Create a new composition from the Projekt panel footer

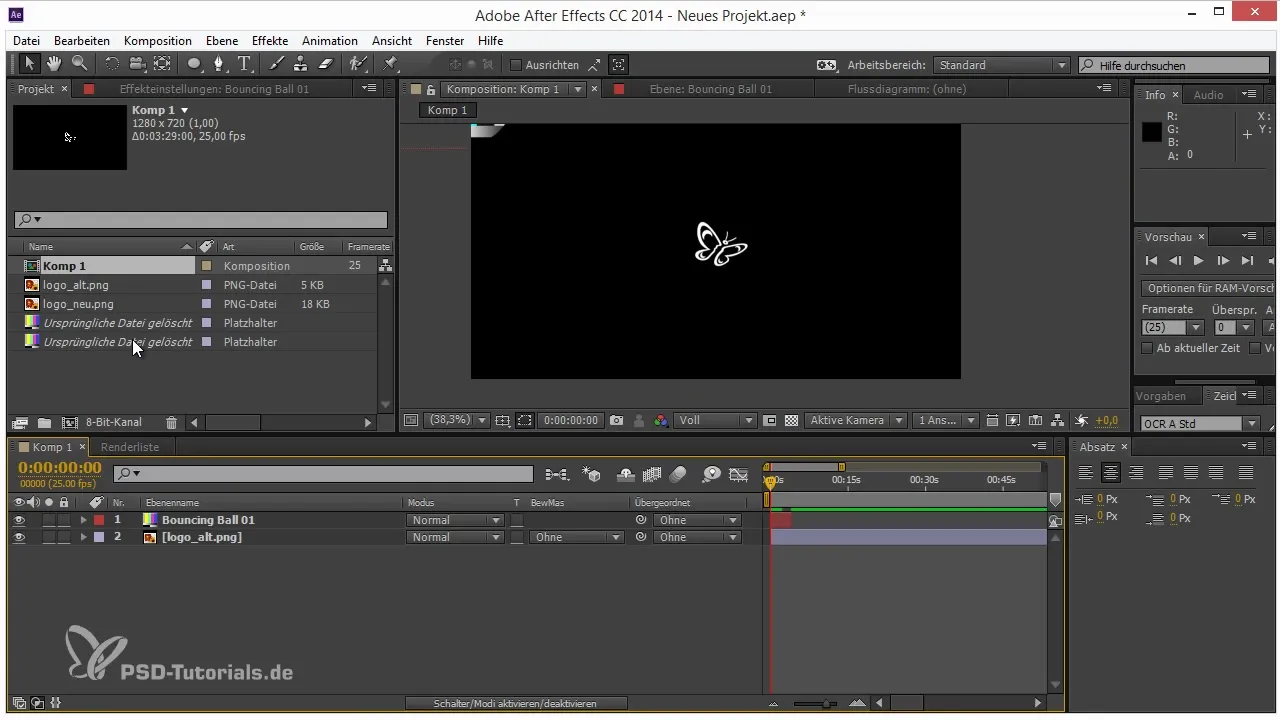[x=70, y=423]
